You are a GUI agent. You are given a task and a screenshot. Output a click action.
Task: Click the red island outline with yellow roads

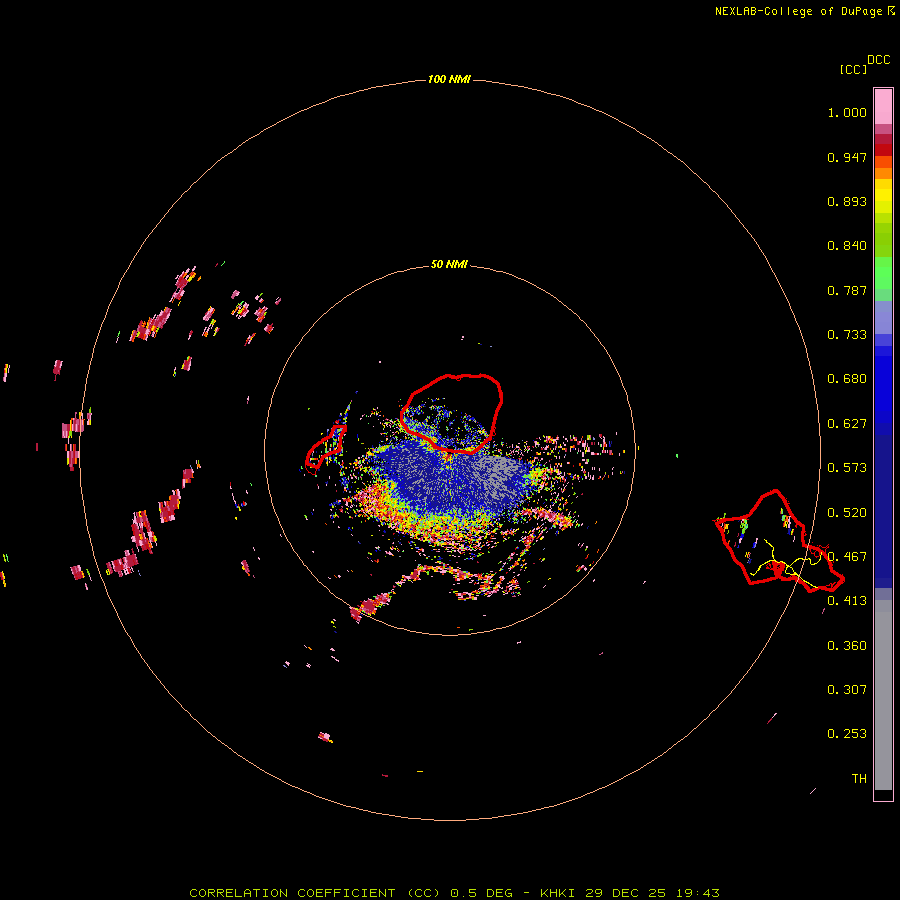[779, 541]
